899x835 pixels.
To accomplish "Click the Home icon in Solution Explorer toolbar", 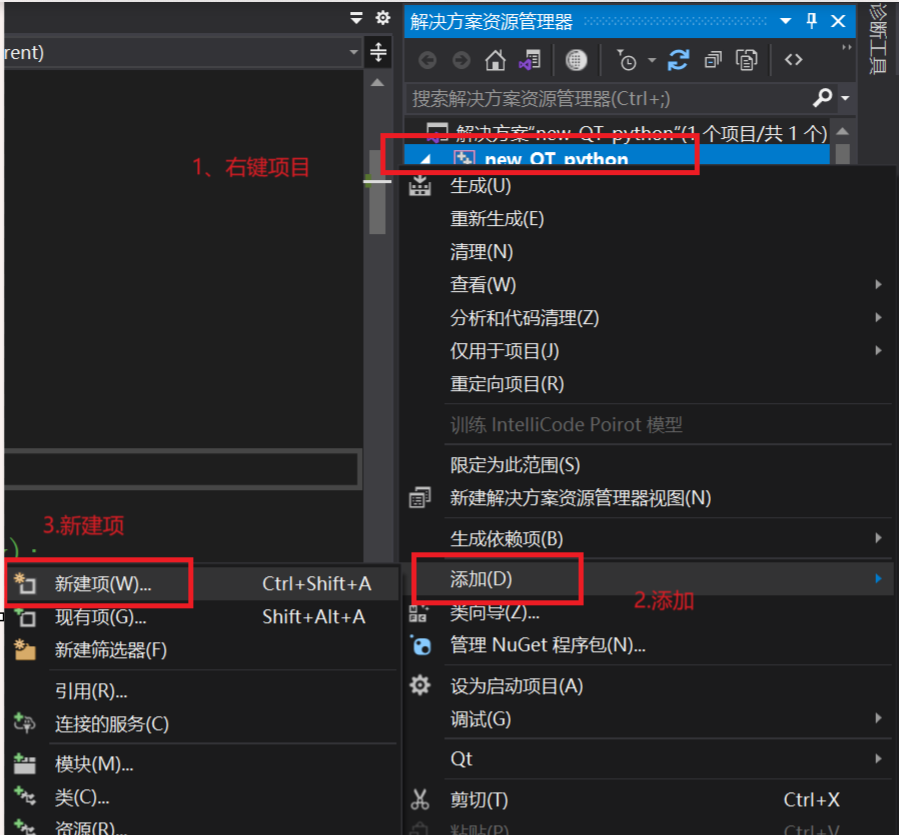I will (x=495, y=60).
